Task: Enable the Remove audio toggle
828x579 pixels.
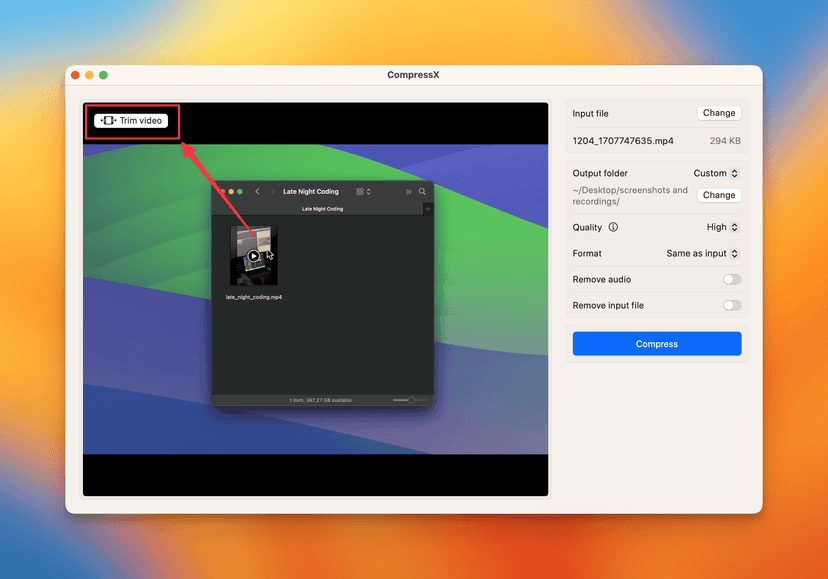Action: tap(731, 280)
